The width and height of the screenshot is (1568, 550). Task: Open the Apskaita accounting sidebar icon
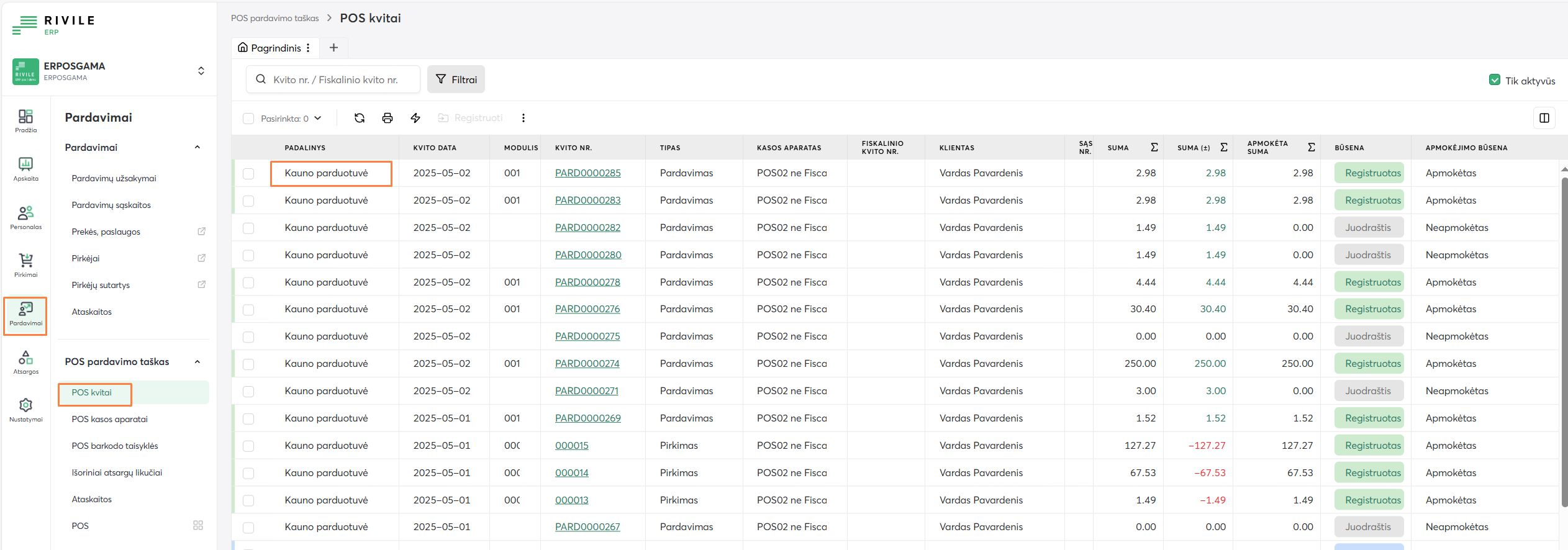coord(25,168)
